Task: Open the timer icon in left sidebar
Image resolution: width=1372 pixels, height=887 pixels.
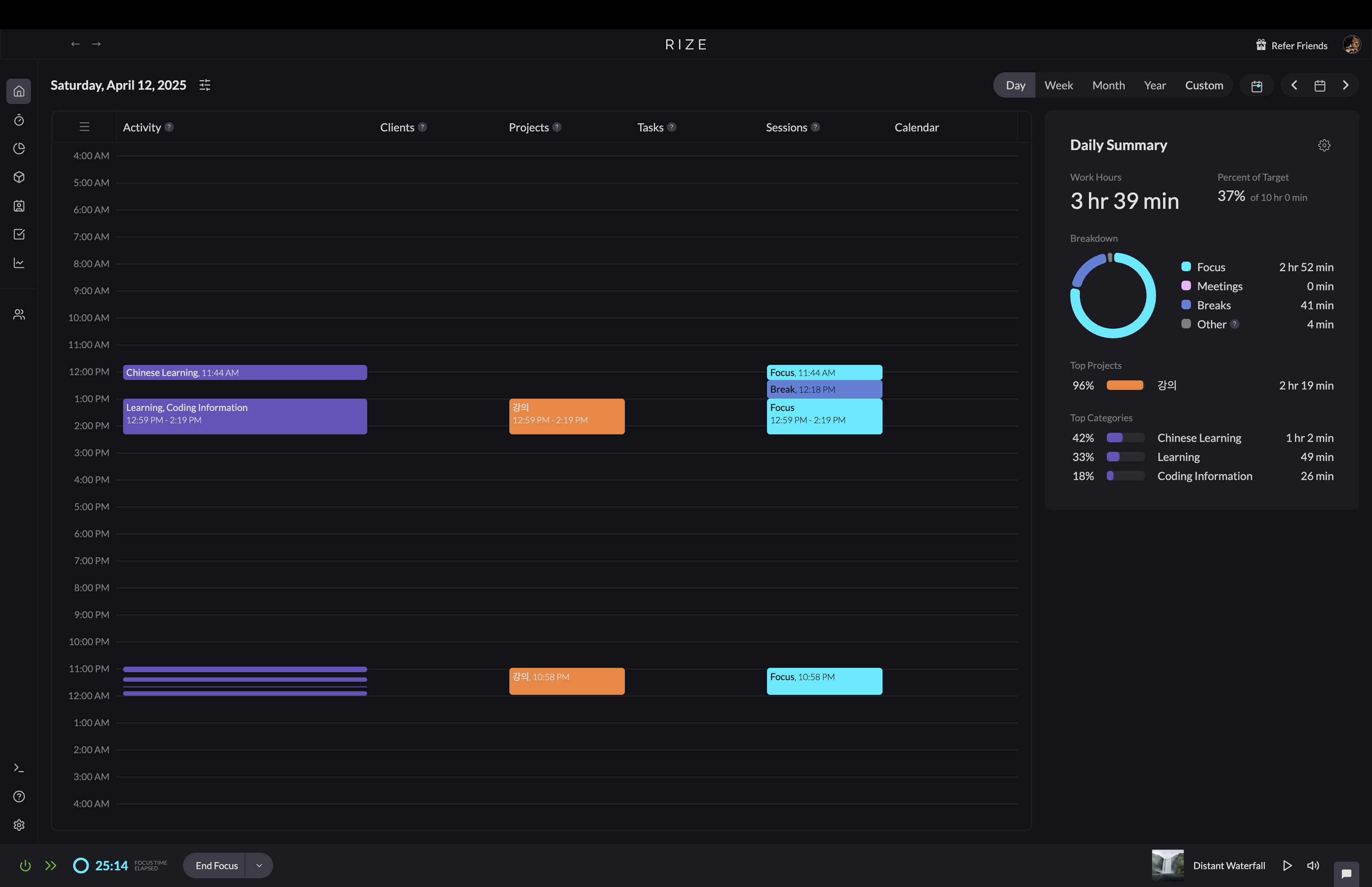Action: pos(19,120)
